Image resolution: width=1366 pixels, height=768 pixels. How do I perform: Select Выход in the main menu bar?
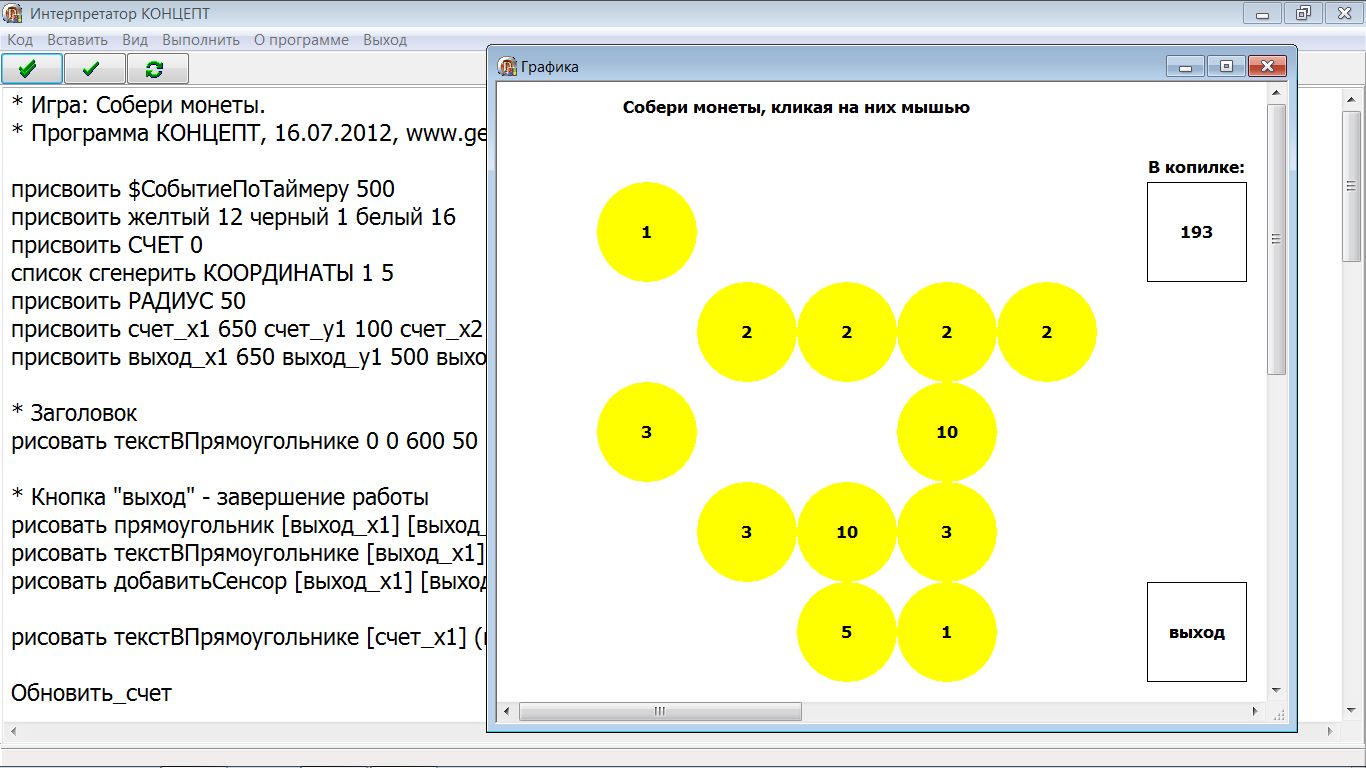[385, 40]
